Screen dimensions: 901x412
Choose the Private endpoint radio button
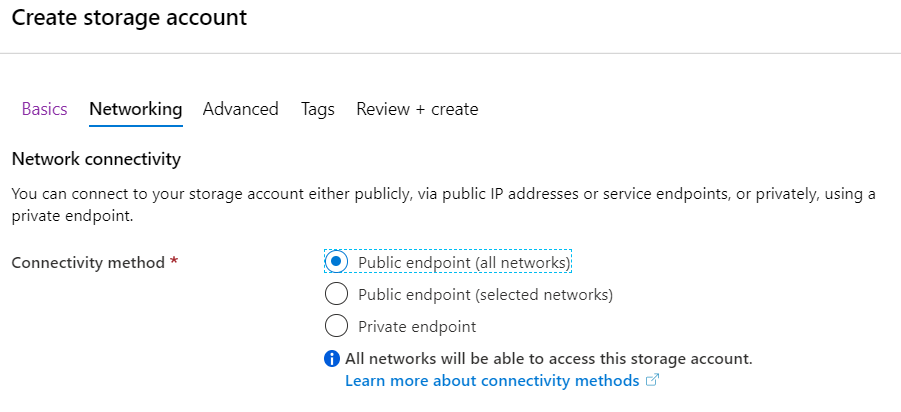tap(336, 326)
